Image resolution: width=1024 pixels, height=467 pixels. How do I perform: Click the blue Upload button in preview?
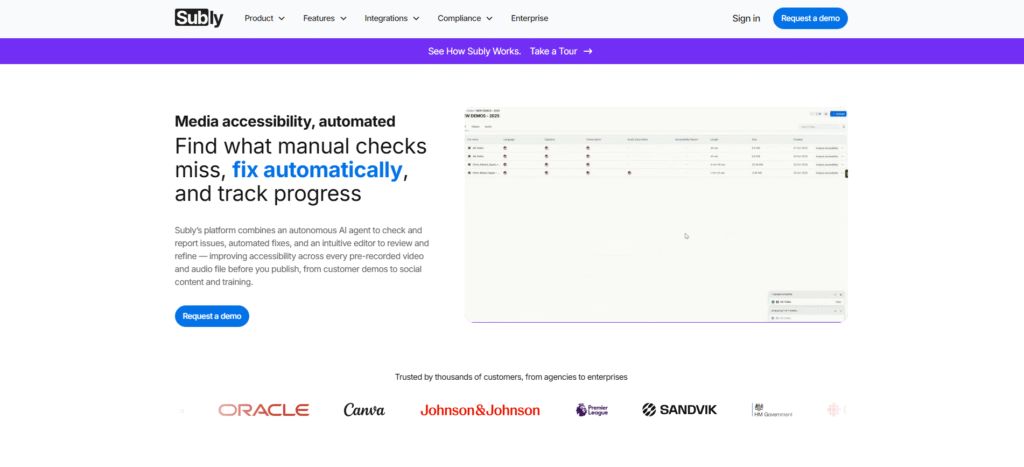pos(838,115)
